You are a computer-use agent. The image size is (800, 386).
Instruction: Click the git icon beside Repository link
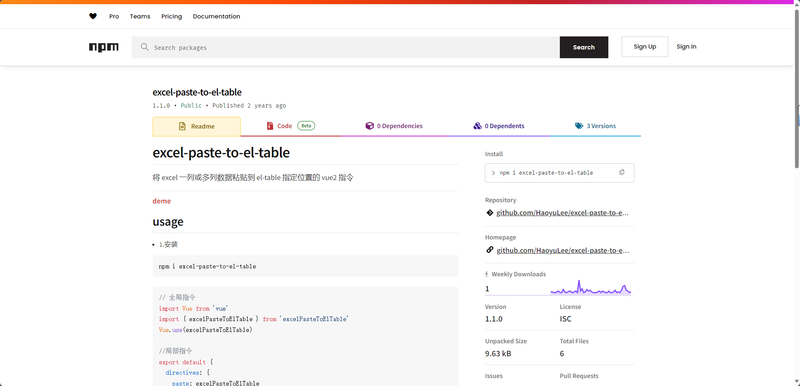[490, 213]
